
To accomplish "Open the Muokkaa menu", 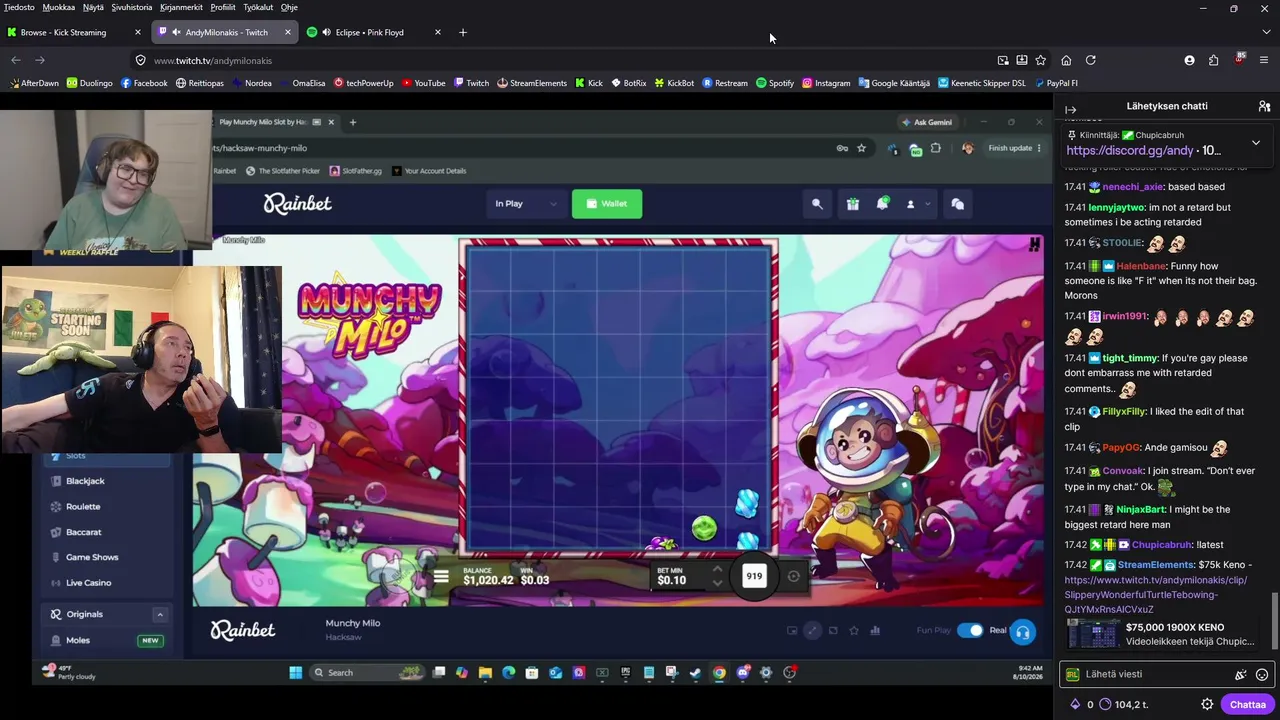I will 58,7.
